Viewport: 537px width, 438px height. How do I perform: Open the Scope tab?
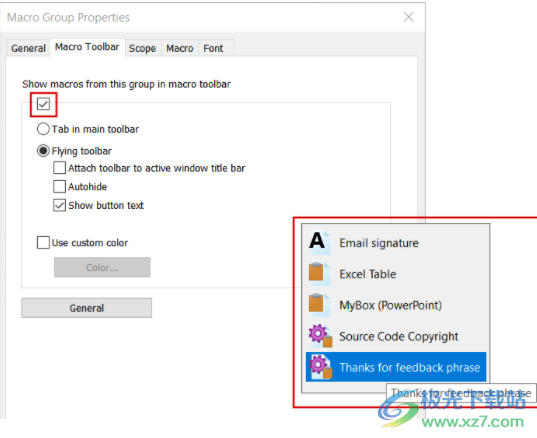tap(142, 48)
